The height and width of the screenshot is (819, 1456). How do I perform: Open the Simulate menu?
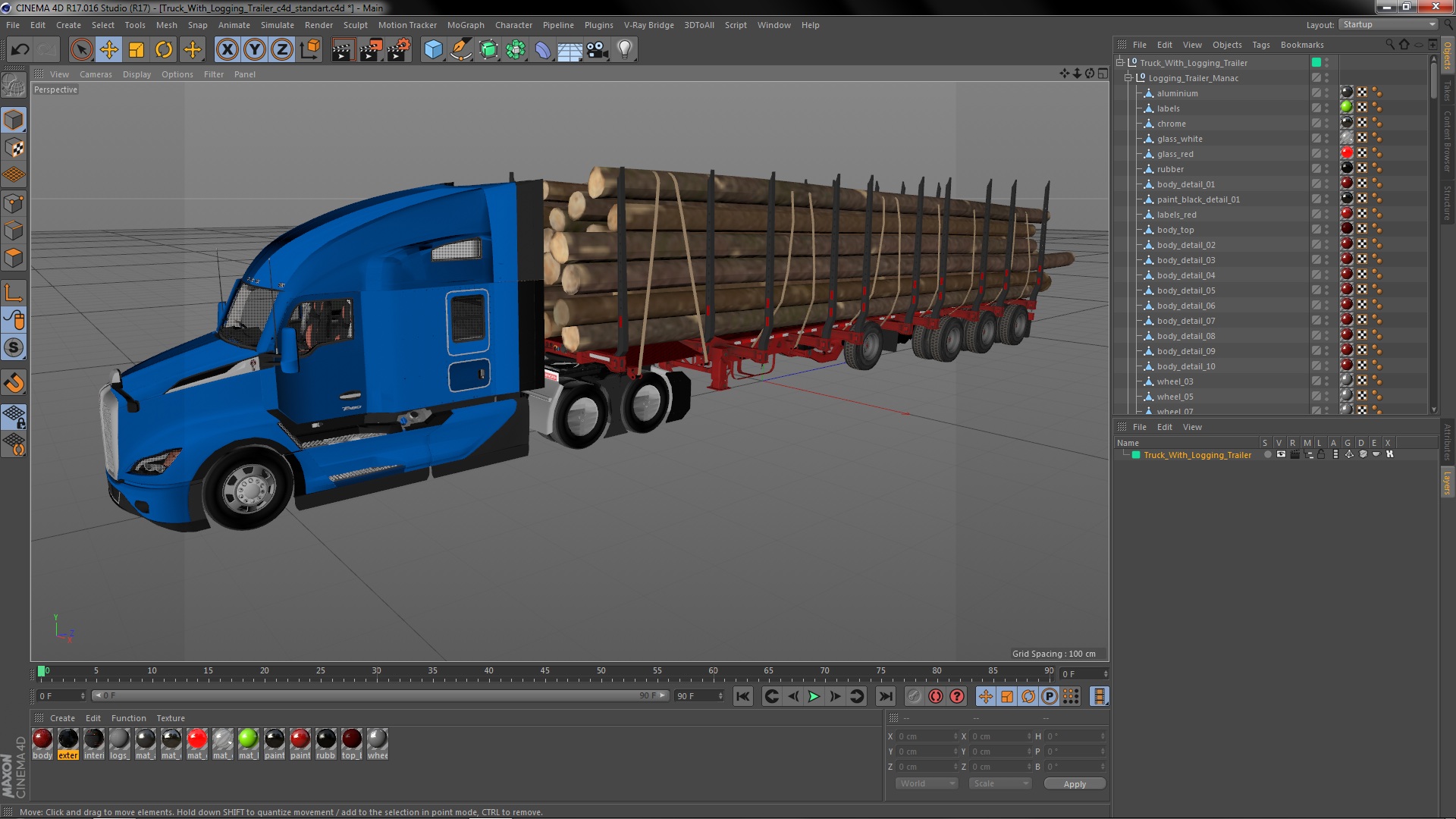pos(275,24)
